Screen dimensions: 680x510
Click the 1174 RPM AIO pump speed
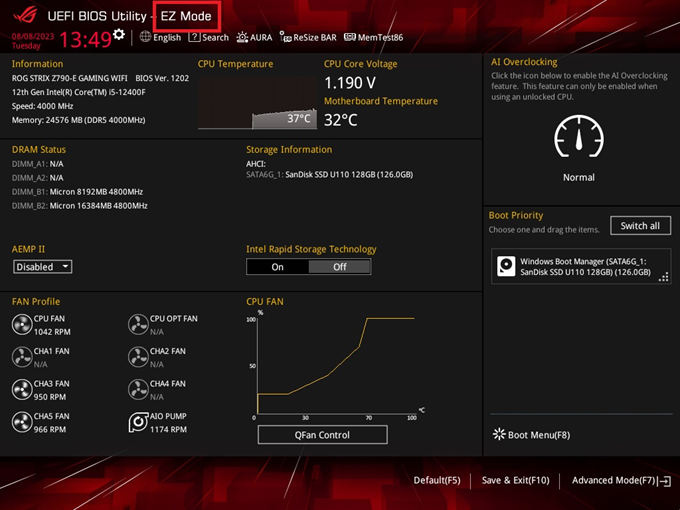coord(168,429)
